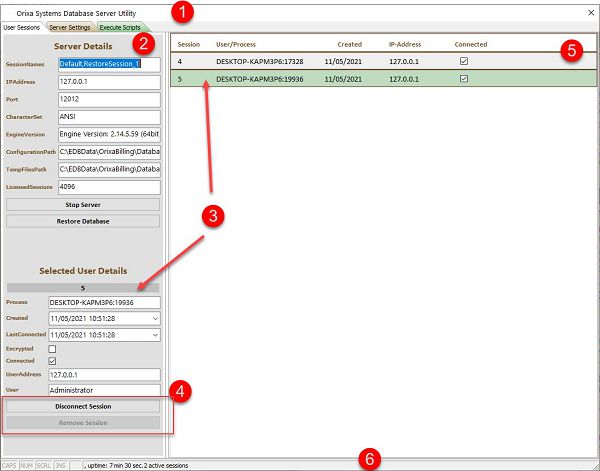Click the uptime status bar text

(x=136, y=466)
